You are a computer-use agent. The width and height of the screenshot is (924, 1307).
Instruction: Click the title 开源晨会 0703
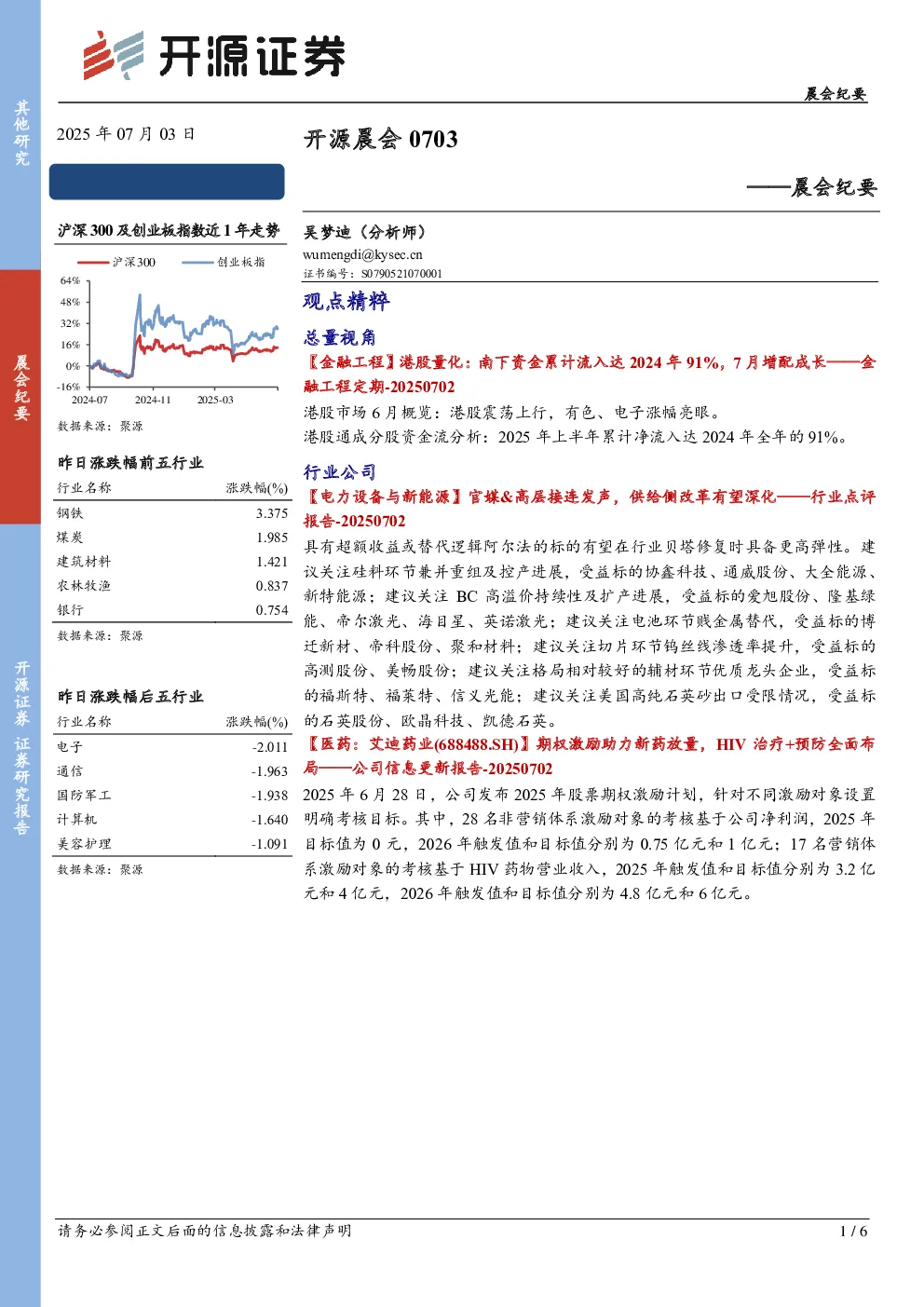381,140
